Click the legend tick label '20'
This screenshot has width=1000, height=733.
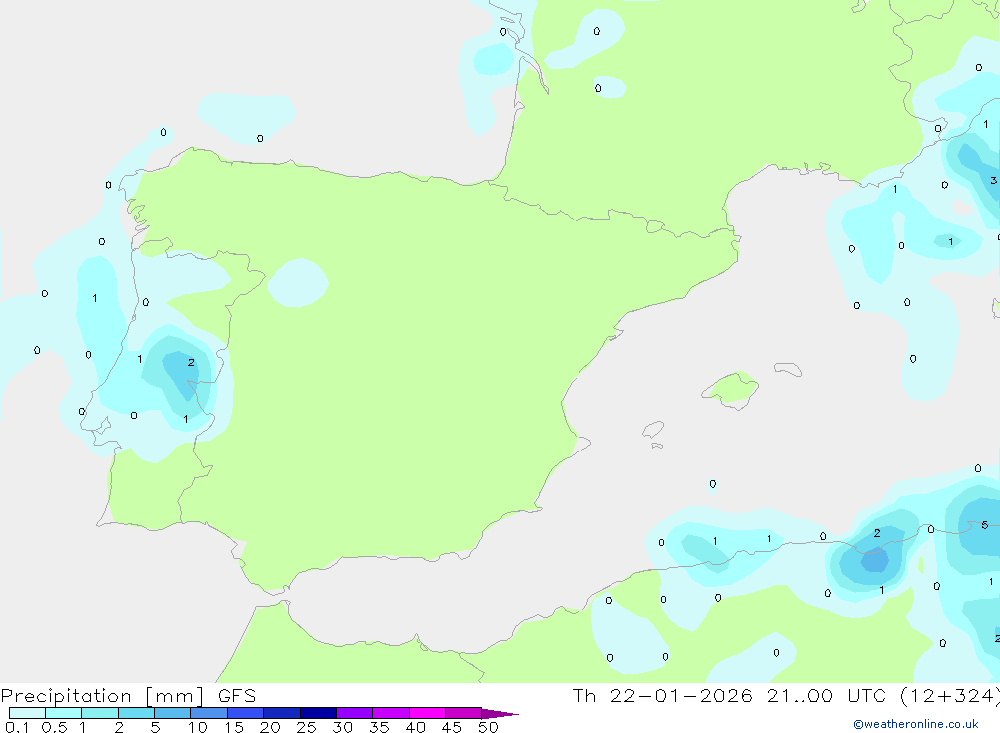pyautogui.click(x=270, y=727)
